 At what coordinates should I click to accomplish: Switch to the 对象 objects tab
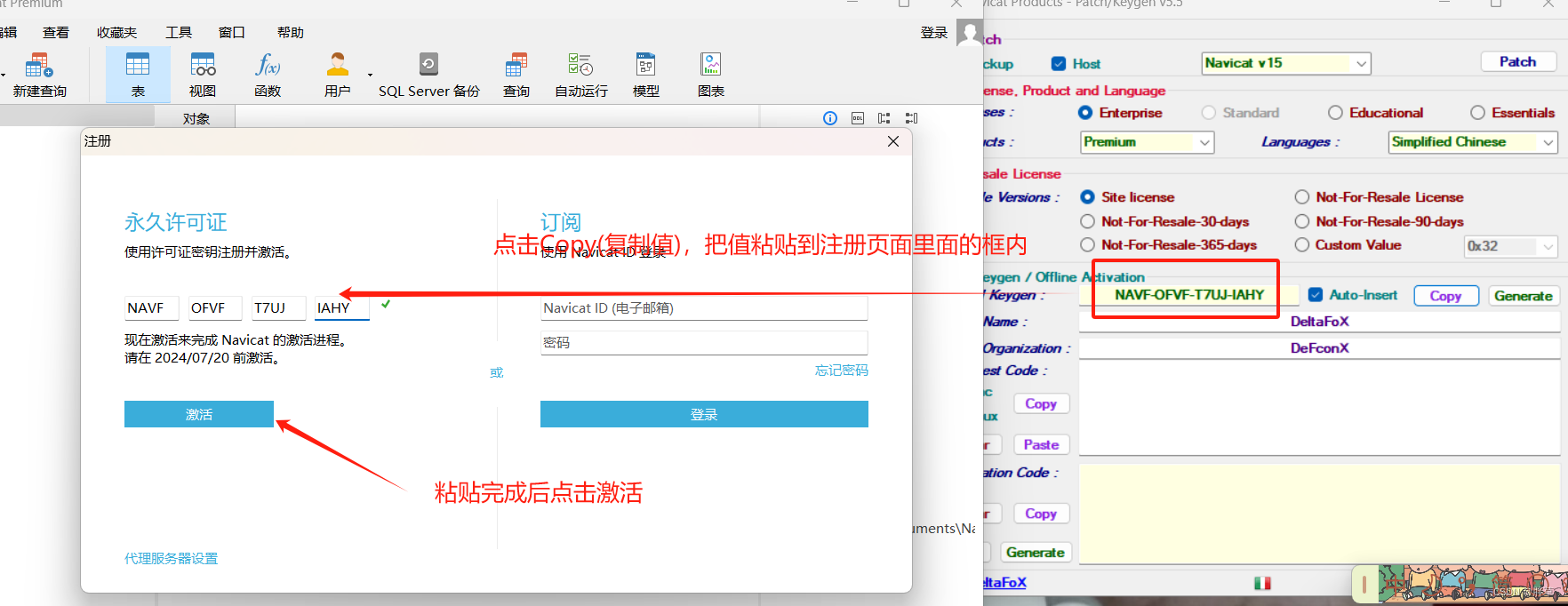196,117
